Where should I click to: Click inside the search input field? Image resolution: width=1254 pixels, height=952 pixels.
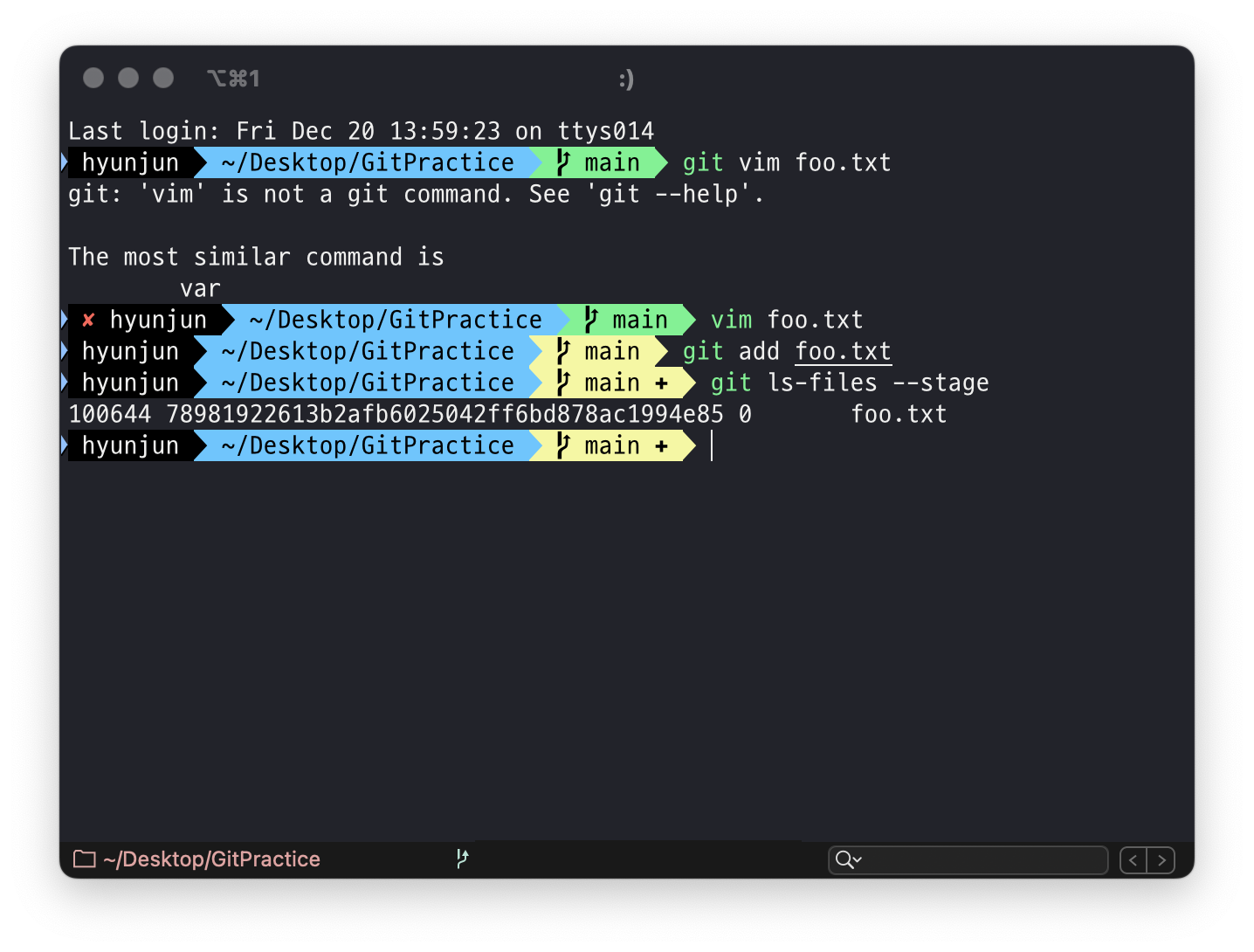(x=968, y=860)
